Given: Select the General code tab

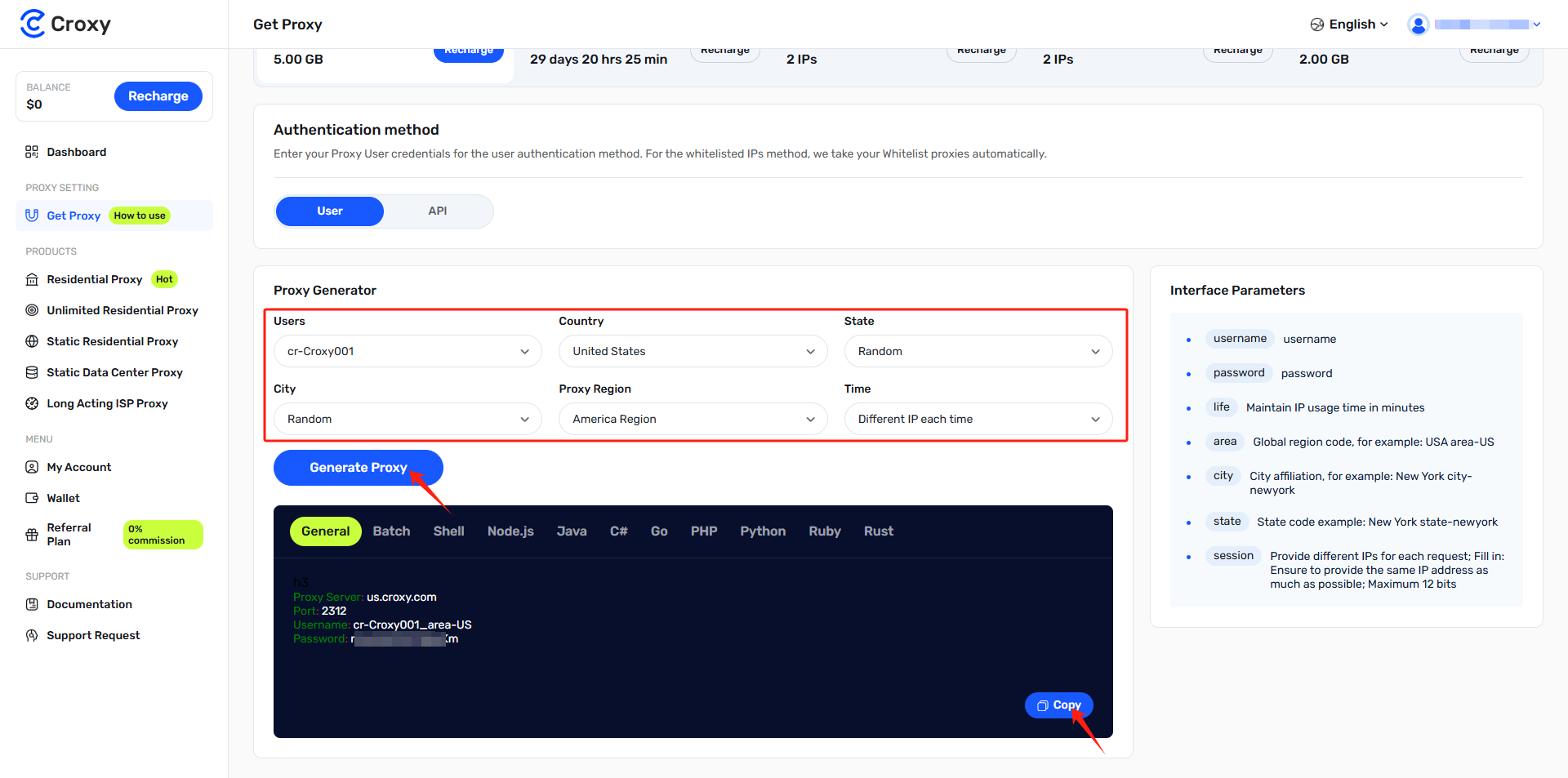Looking at the screenshot, I should (325, 531).
